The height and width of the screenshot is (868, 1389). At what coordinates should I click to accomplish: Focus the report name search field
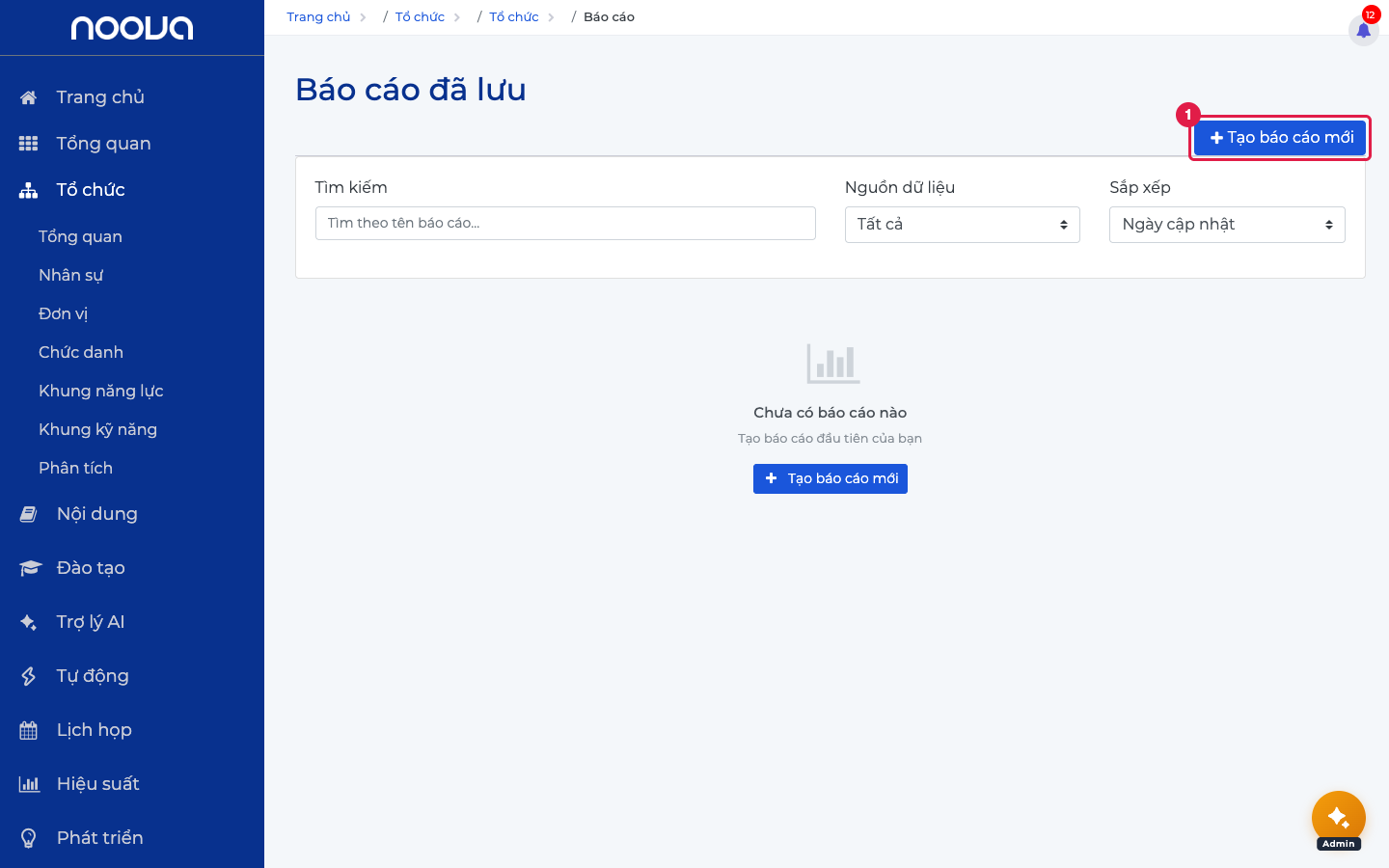tap(565, 223)
